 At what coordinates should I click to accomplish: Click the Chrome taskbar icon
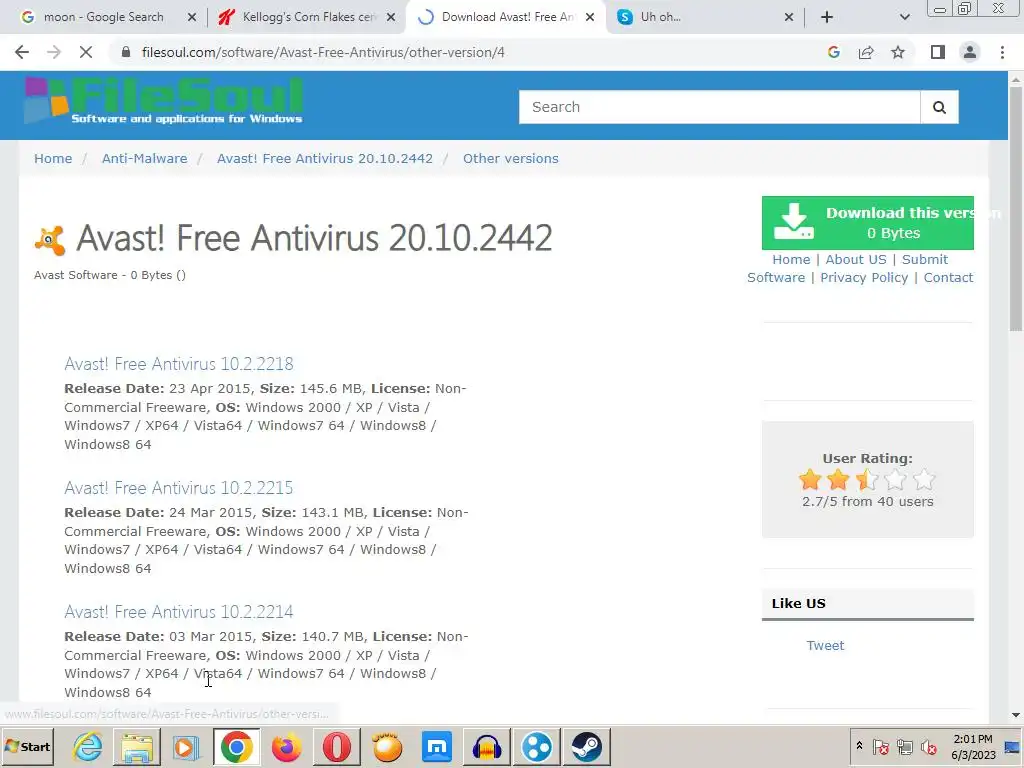[236, 746]
